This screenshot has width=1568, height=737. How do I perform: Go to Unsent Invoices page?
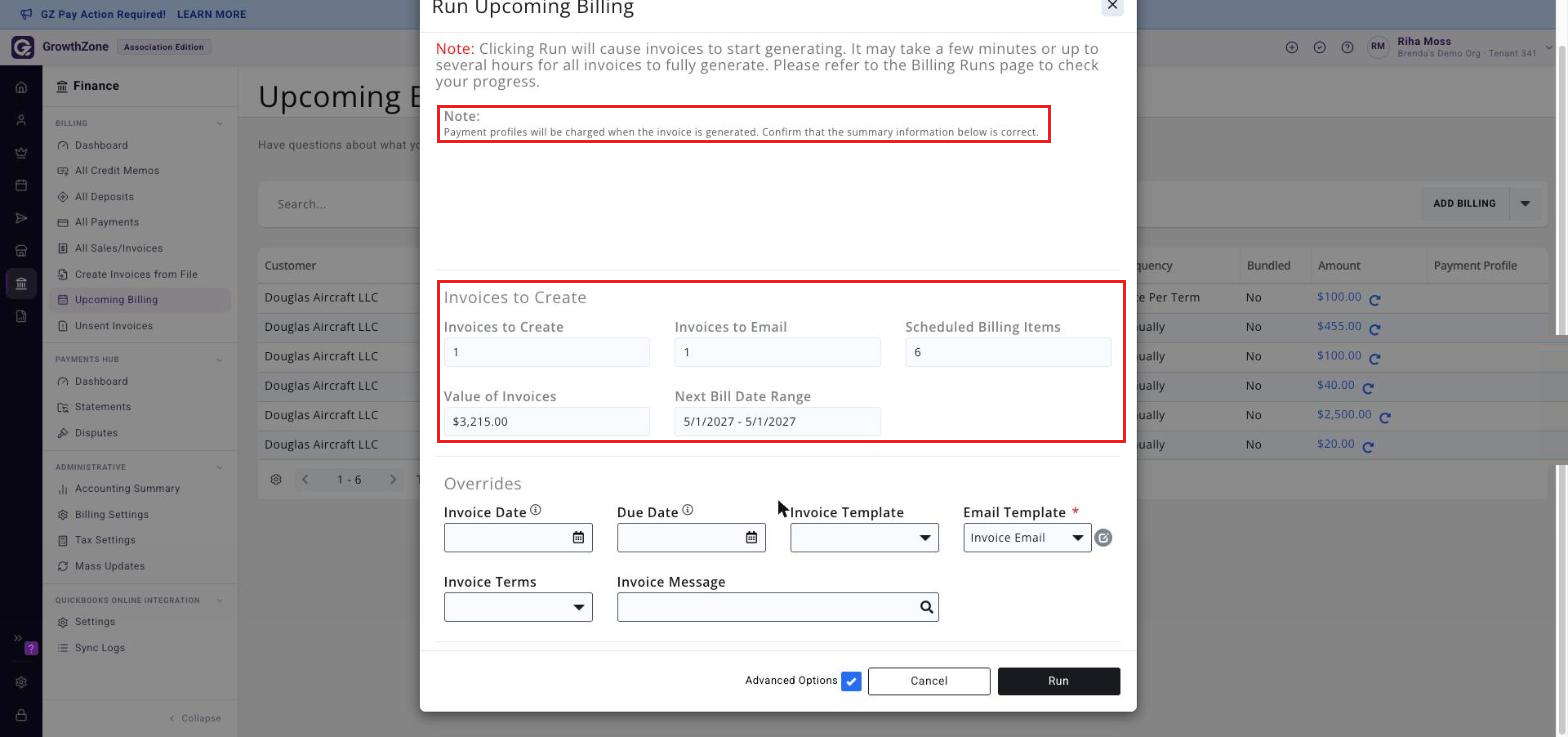114,326
